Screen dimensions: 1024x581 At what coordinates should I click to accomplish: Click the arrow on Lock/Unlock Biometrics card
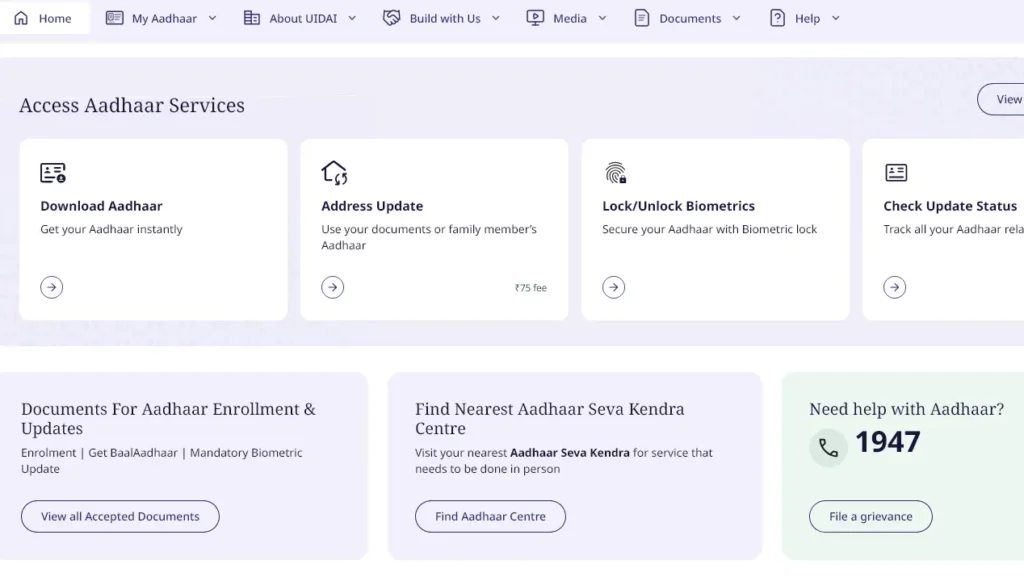point(613,287)
